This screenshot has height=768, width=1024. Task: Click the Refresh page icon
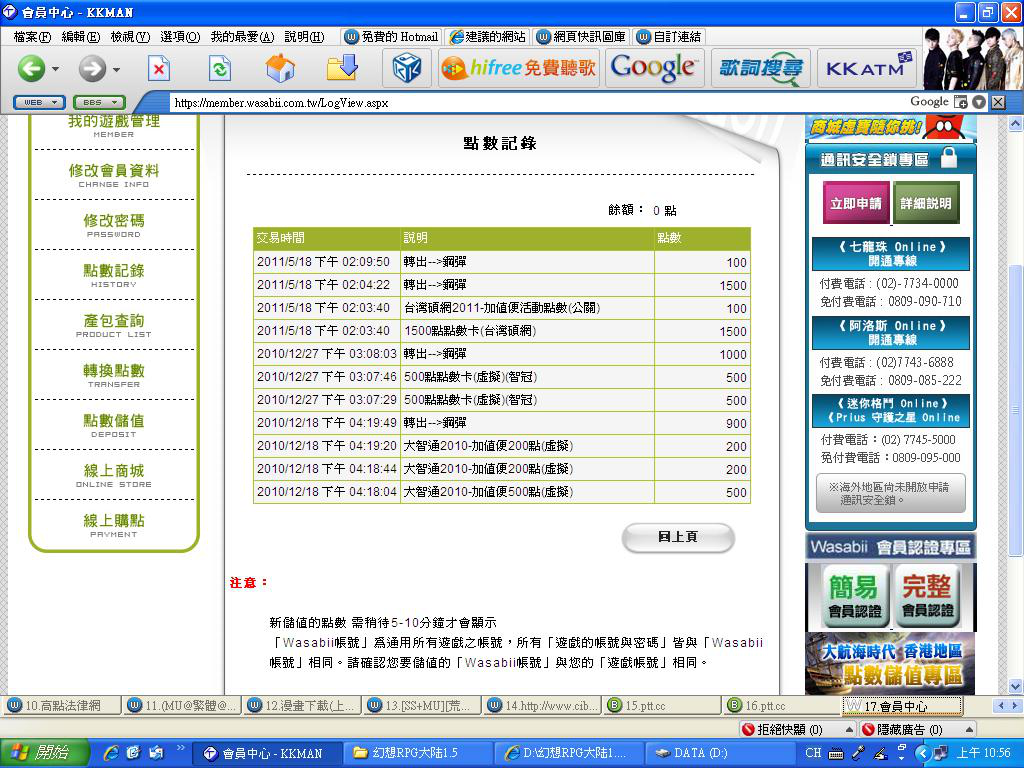[x=219, y=68]
